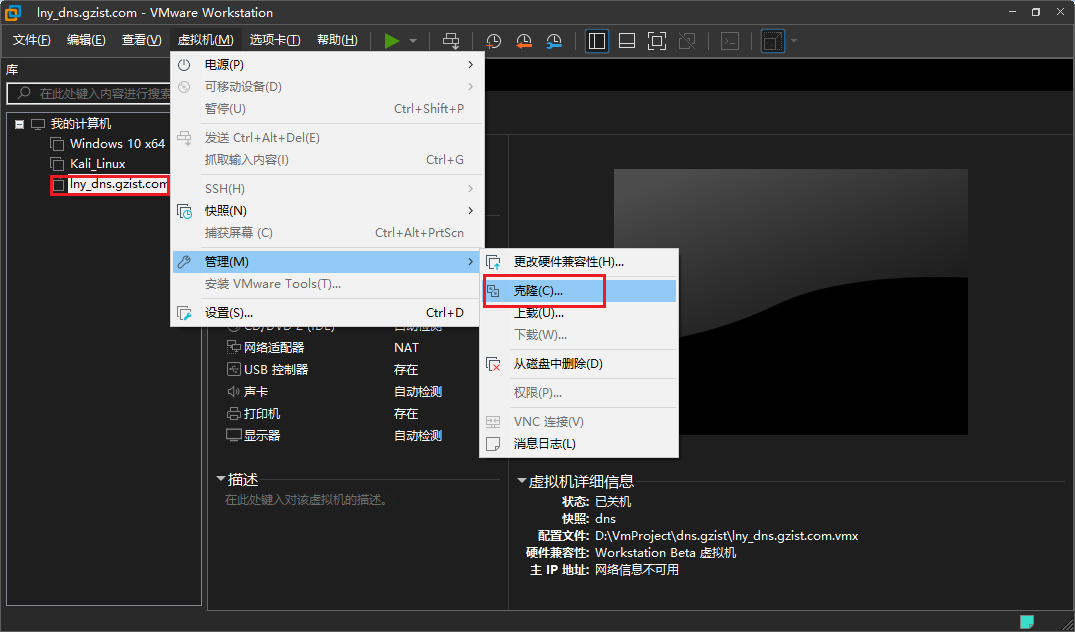Image resolution: width=1075 pixels, height=632 pixels.
Task: Open the 查看(V) menu
Action: coord(141,40)
